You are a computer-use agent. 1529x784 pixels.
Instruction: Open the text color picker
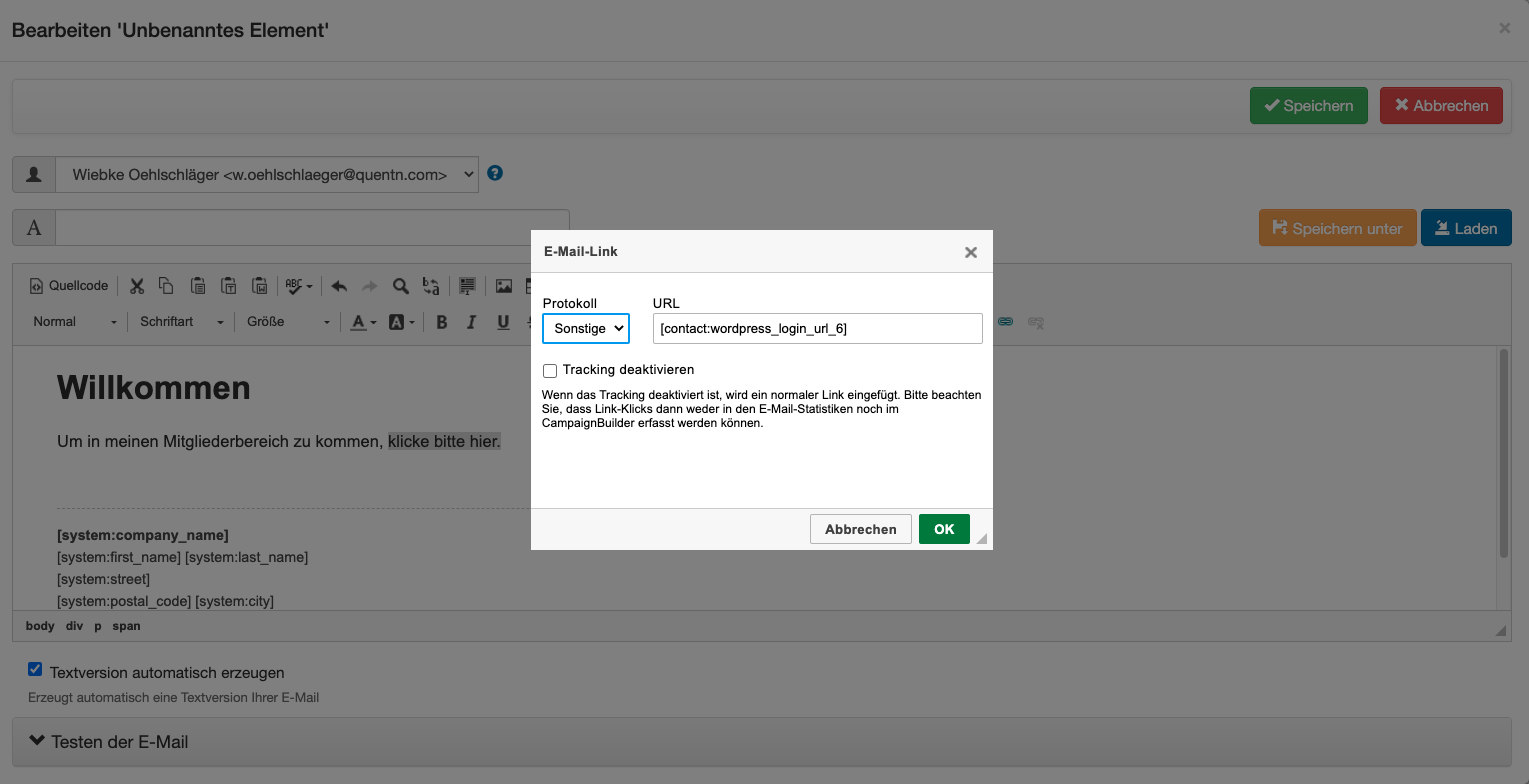[x=363, y=322]
